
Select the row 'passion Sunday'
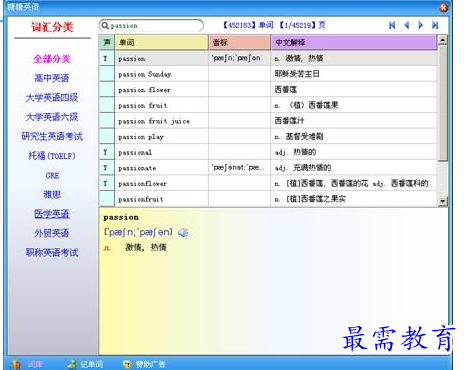[x=268, y=74]
